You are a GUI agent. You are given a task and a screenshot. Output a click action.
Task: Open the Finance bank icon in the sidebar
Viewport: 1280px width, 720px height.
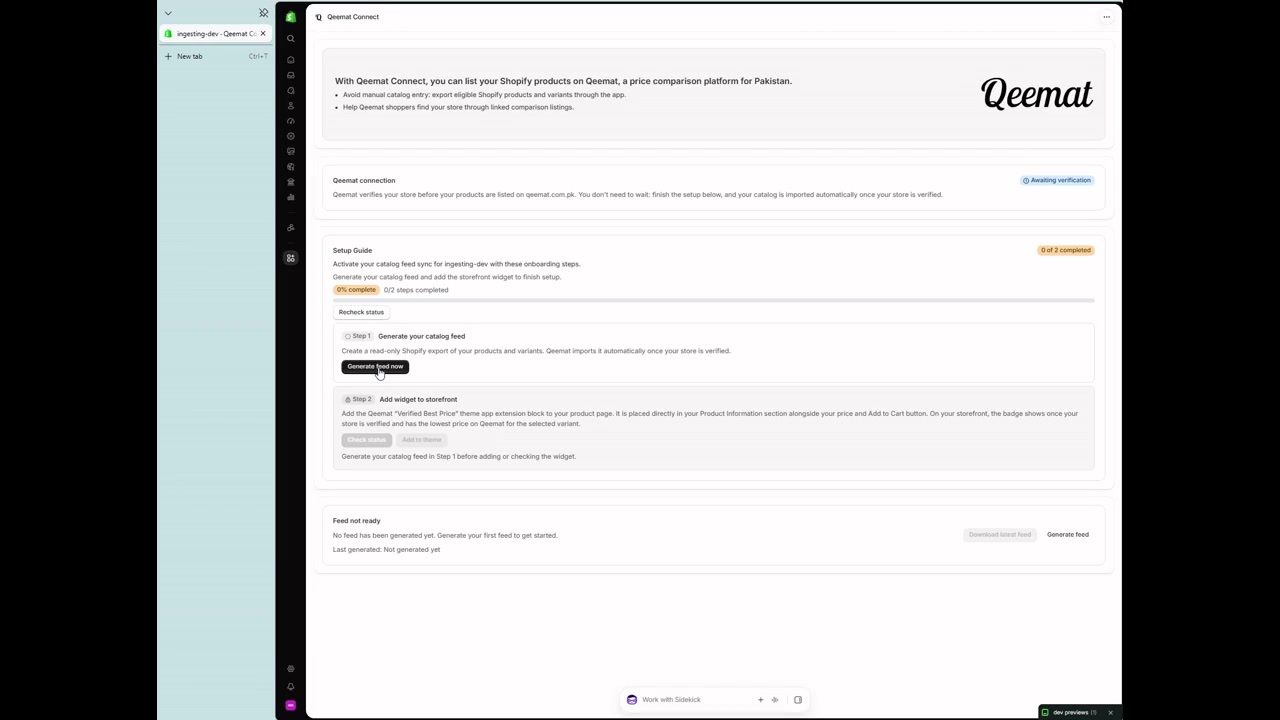tap(291, 182)
